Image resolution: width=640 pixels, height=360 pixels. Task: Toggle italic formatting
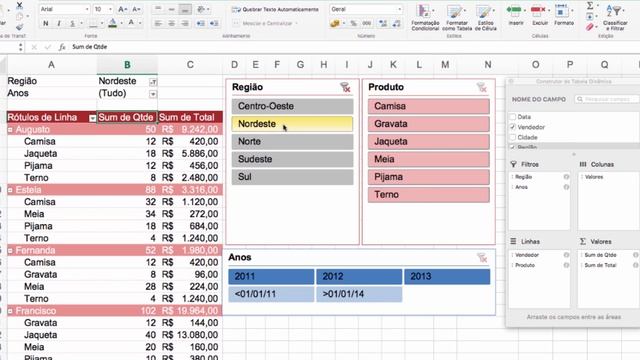[59, 23]
